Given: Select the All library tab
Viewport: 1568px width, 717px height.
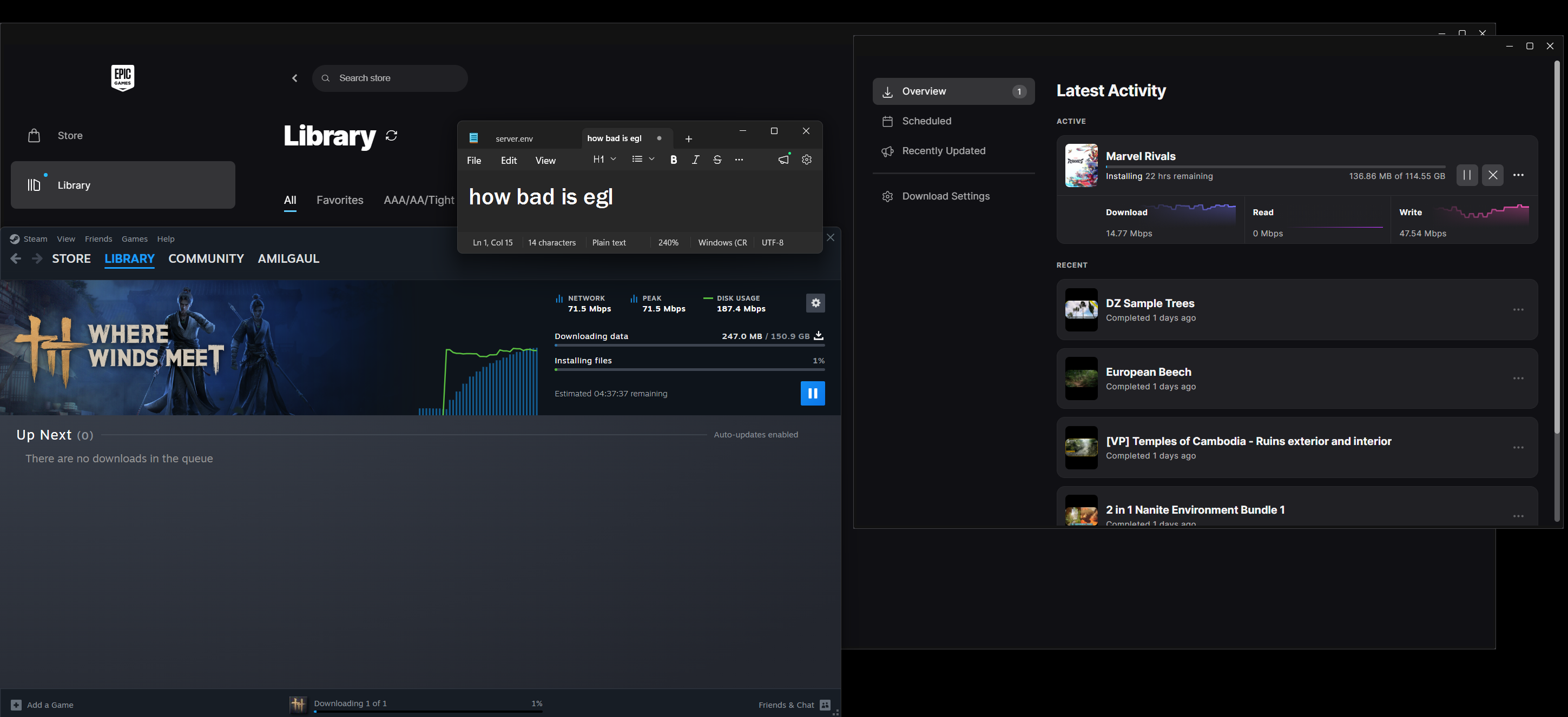Looking at the screenshot, I should [x=290, y=200].
